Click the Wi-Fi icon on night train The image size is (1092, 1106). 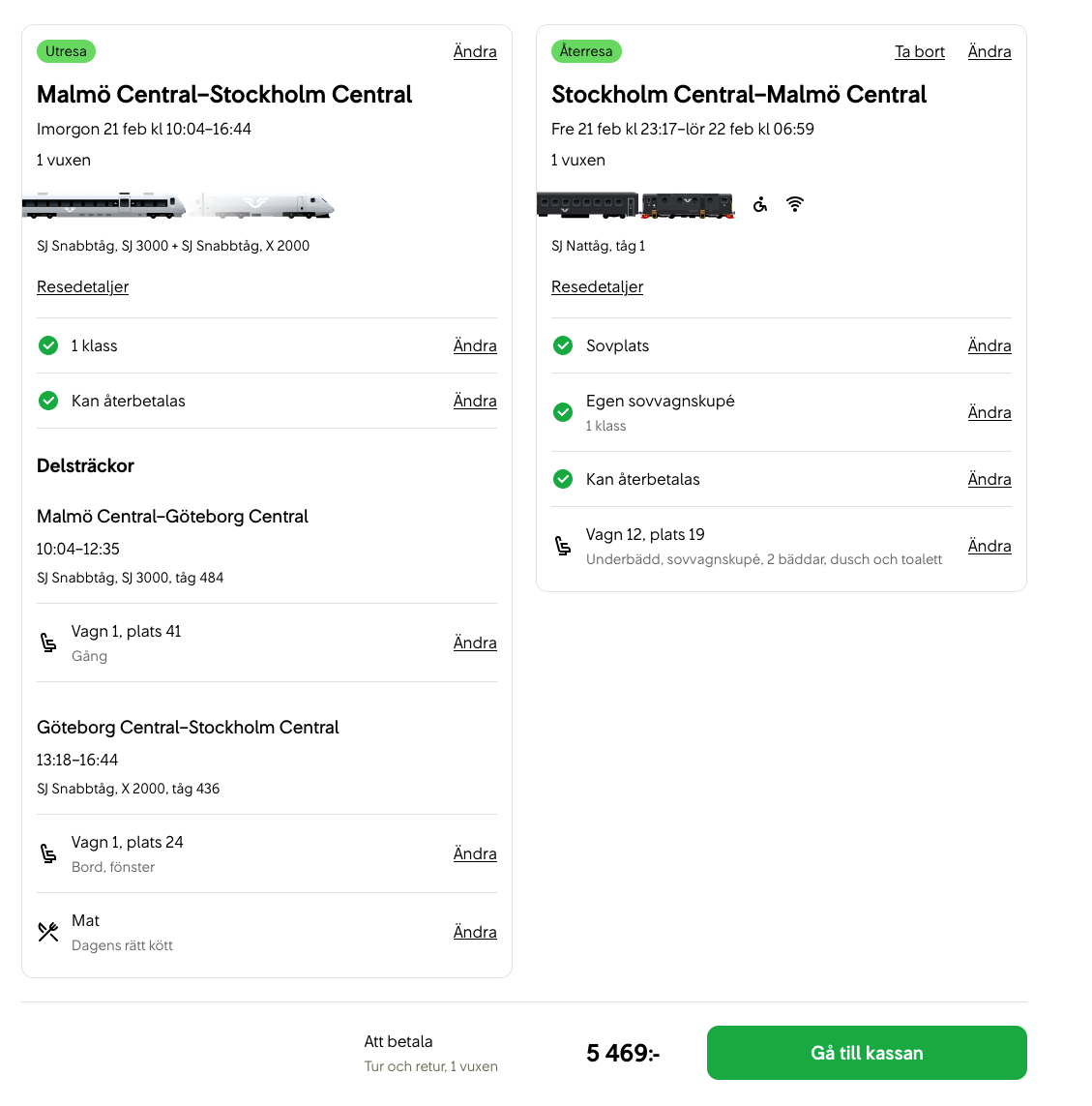pos(795,204)
